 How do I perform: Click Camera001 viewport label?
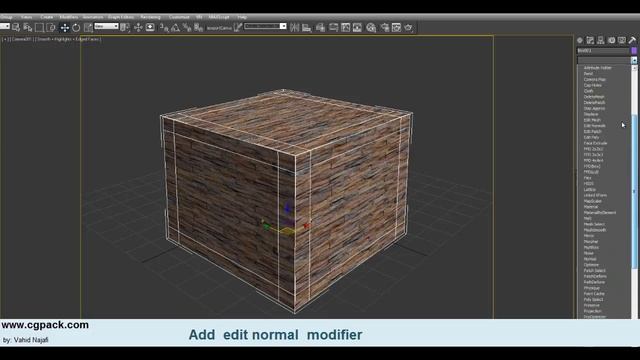[21, 39]
